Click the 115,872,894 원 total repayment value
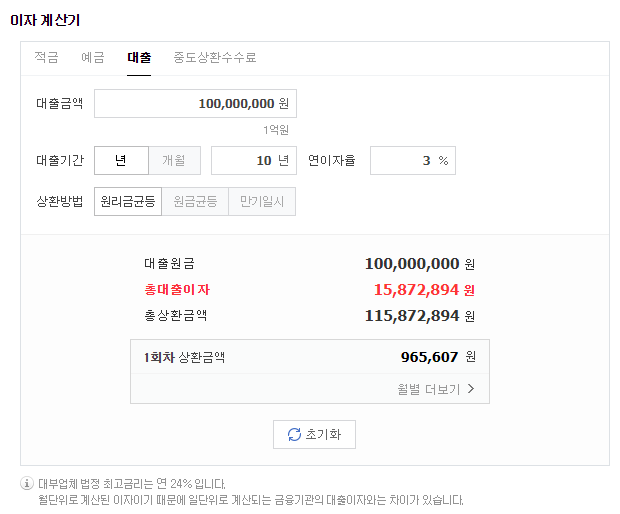The image size is (620, 514). [x=420, y=316]
